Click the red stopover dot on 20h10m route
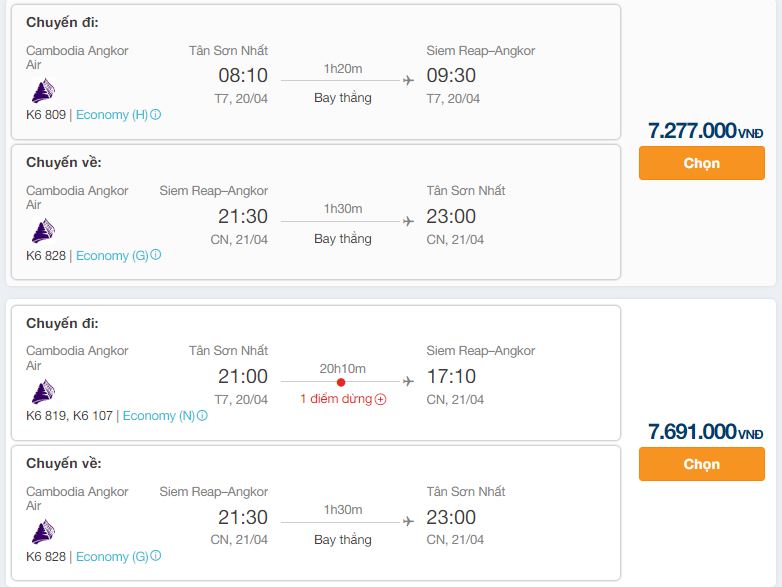This screenshot has height=587, width=782. (x=341, y=383)
